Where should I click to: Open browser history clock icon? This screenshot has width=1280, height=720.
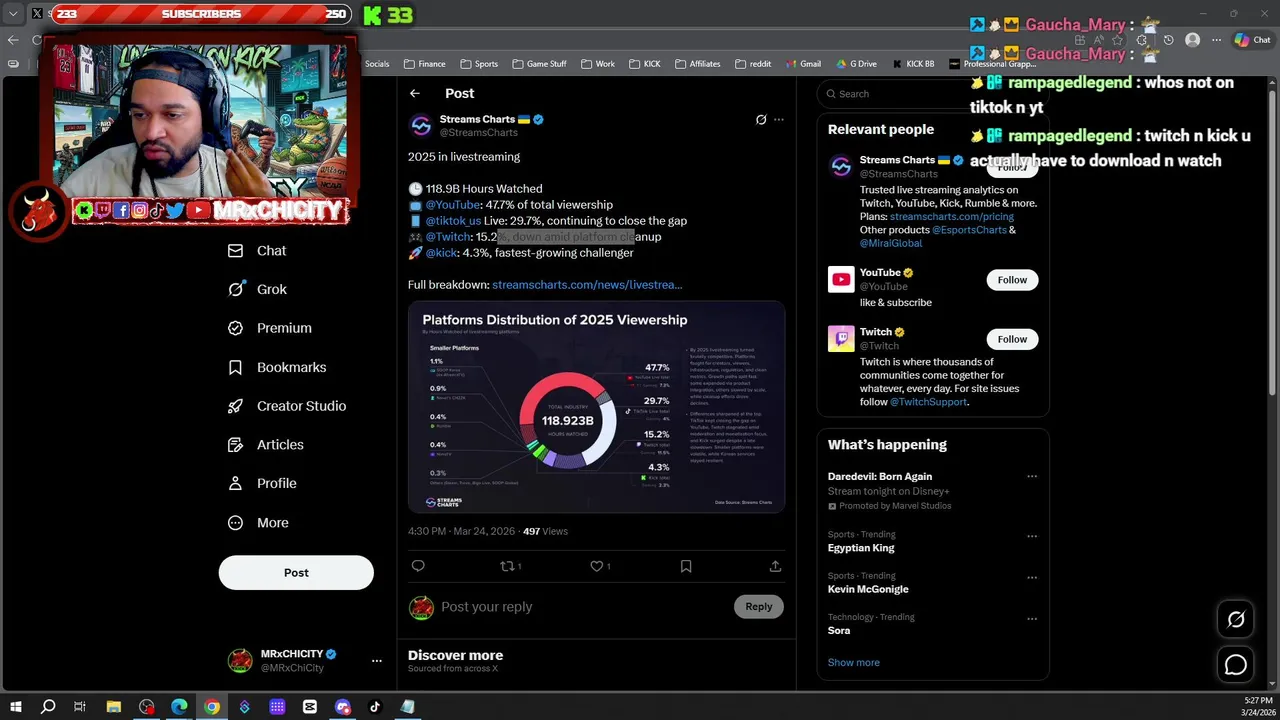pyautogui.click(x=1168, y=40)
